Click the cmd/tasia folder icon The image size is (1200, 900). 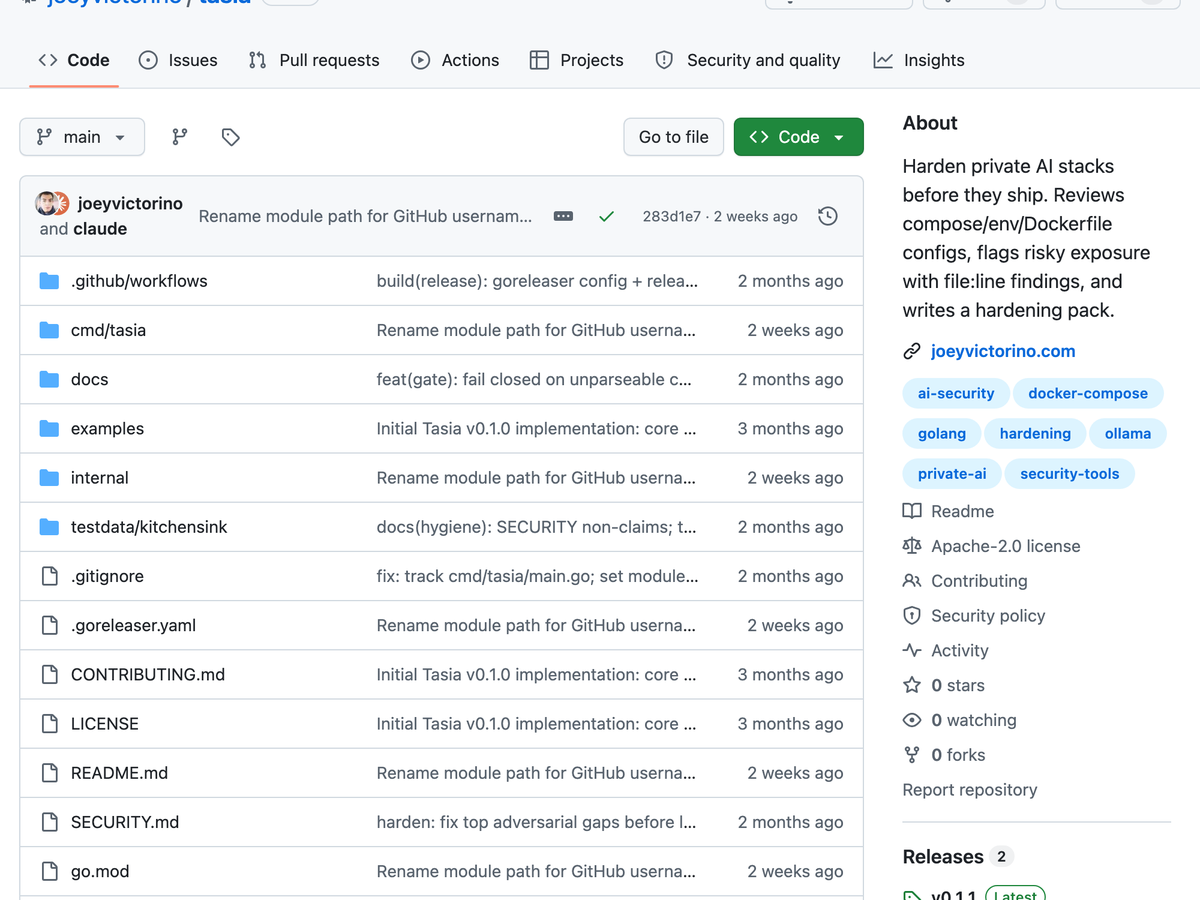[49, 330]
